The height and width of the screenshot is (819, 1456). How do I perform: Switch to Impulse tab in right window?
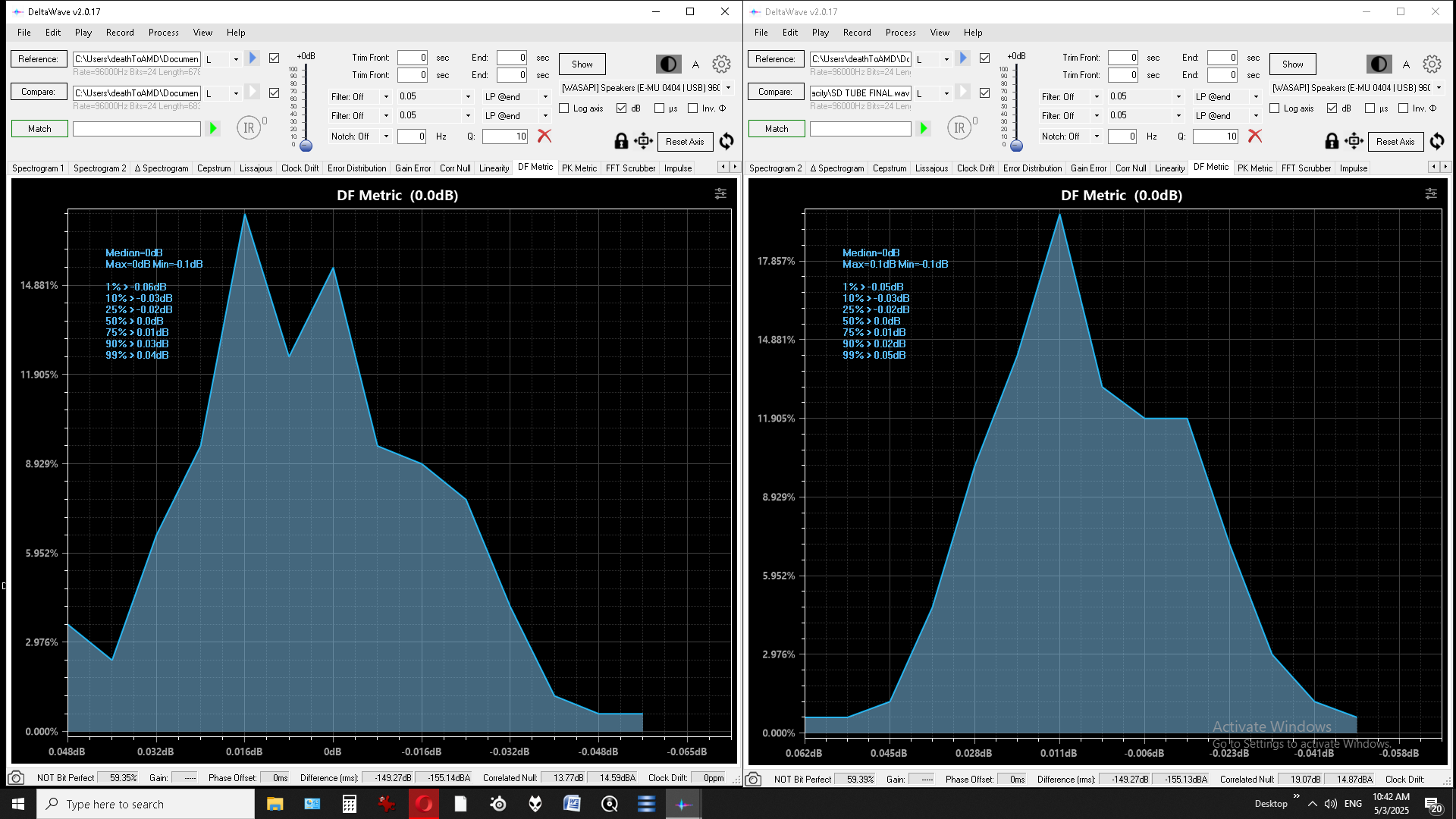[1354, 168]
